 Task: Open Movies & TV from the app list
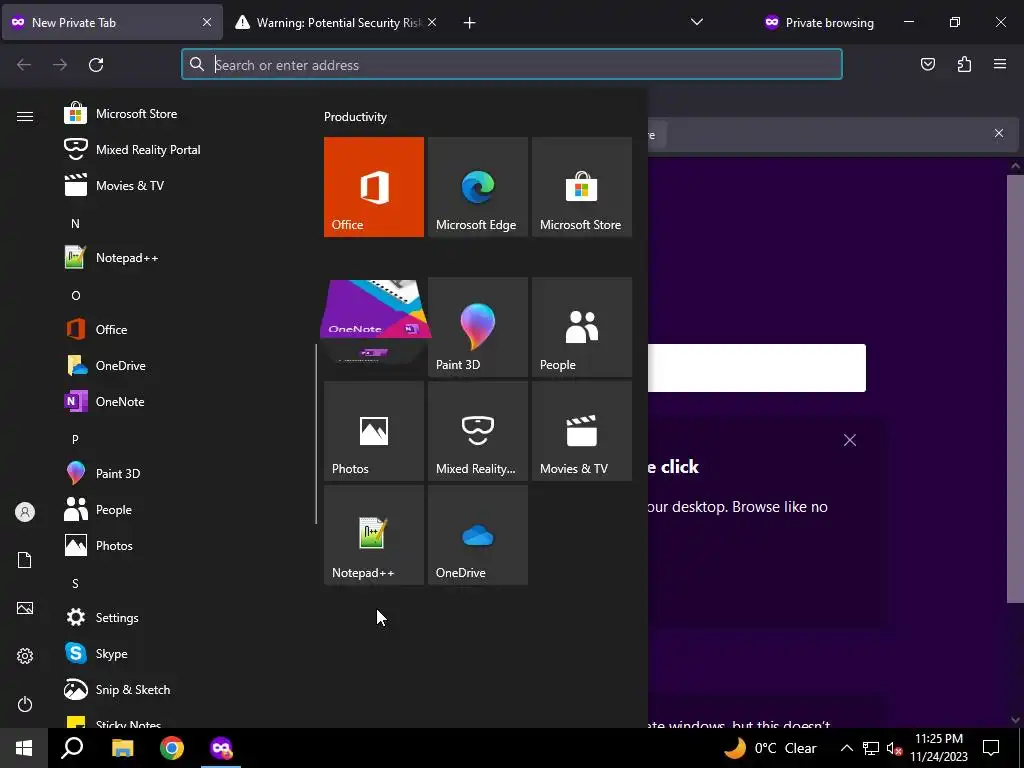pyautogui.click(x=183, y=185)
